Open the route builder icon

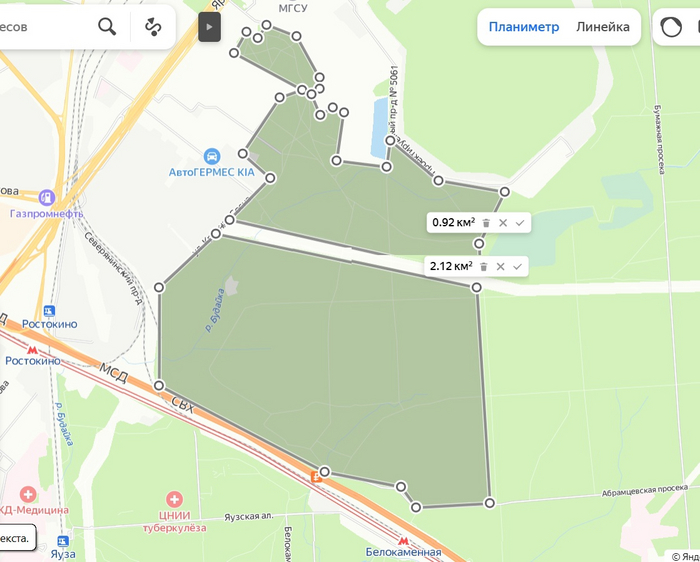pos(153,27)
